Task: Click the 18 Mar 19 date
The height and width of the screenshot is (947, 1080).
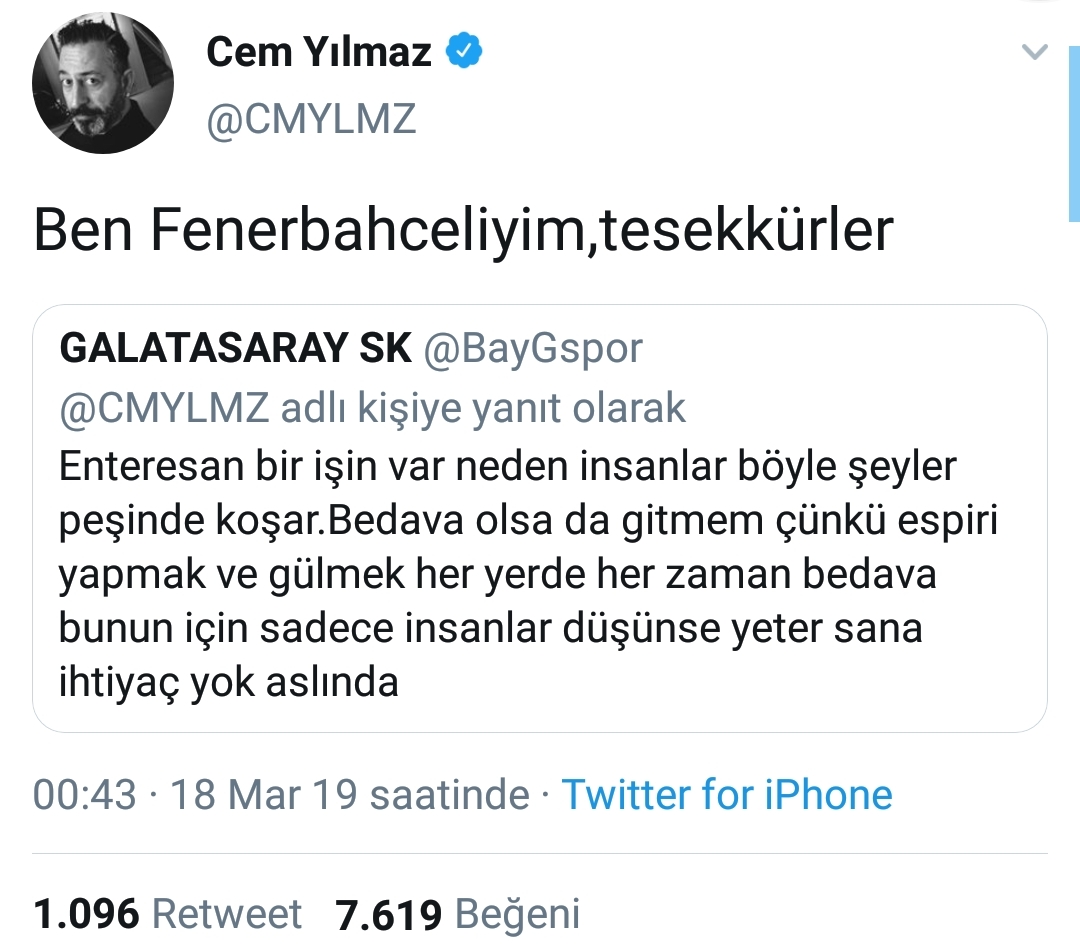Action: click(x=263, y=795)
